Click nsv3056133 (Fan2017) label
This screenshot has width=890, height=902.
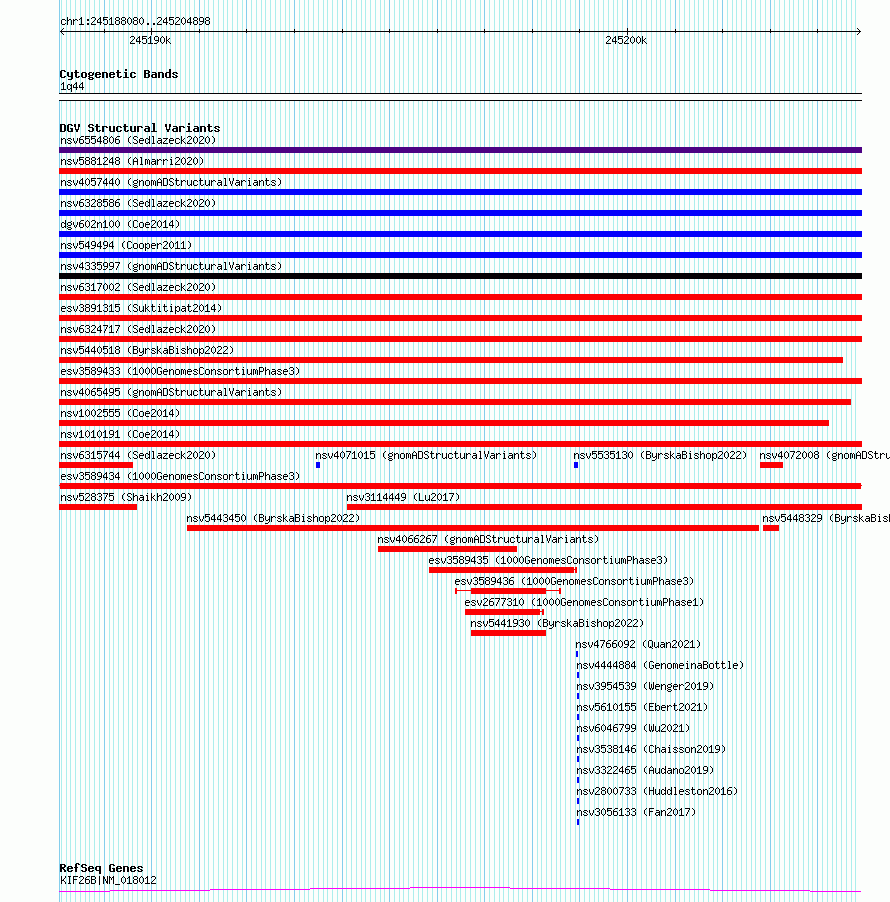(636, 812)
